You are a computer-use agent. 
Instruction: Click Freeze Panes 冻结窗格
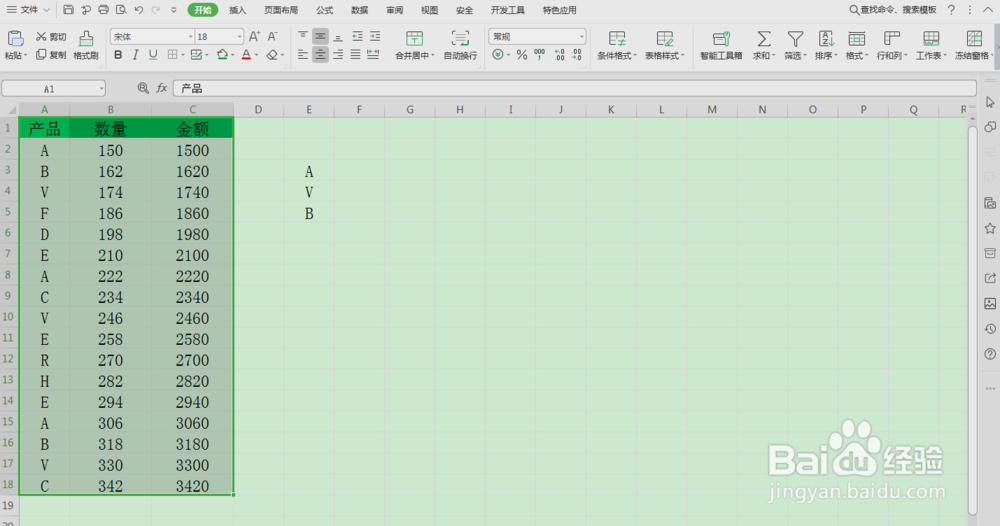pos(973,45)
